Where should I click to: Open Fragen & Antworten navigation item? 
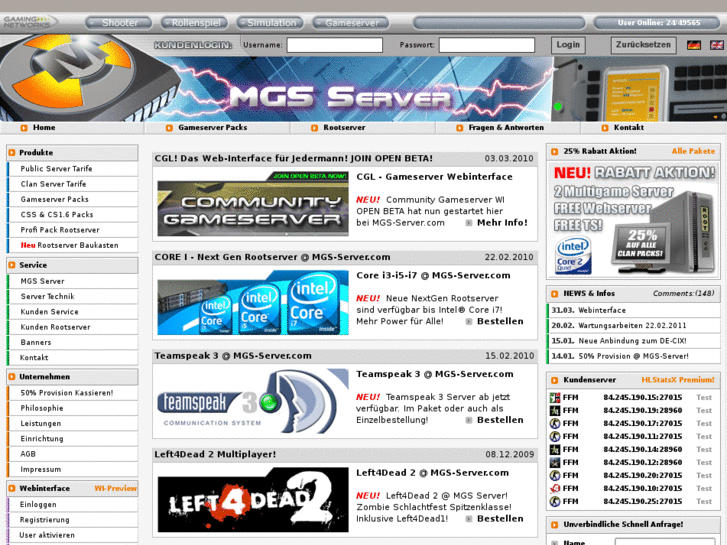[506, 128]
